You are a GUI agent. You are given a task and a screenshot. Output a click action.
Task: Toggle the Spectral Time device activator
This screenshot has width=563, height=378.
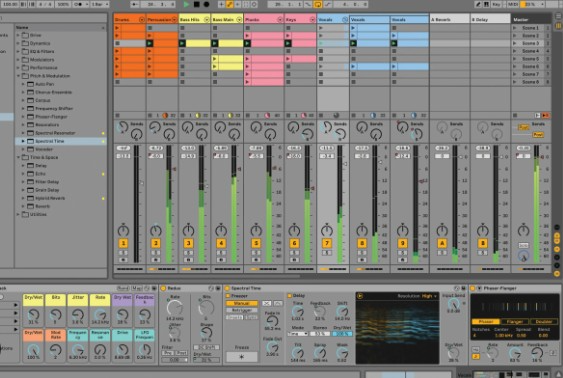point(227,288)
